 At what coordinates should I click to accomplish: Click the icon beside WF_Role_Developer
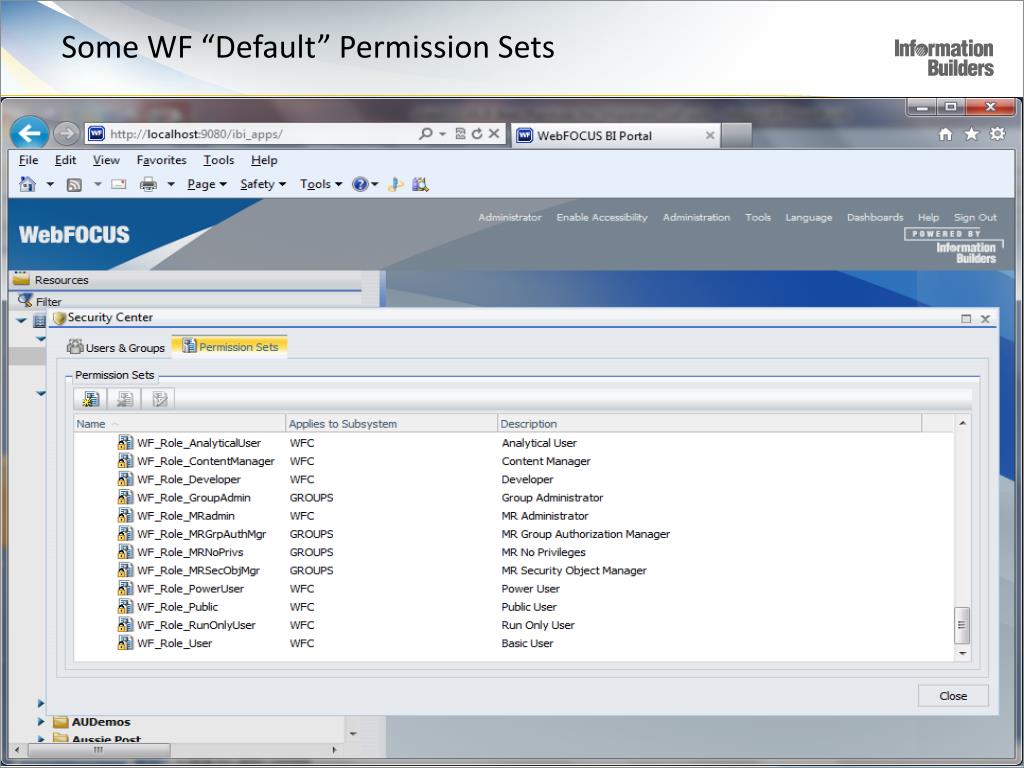pyautogui.click(x=125, y=479)
